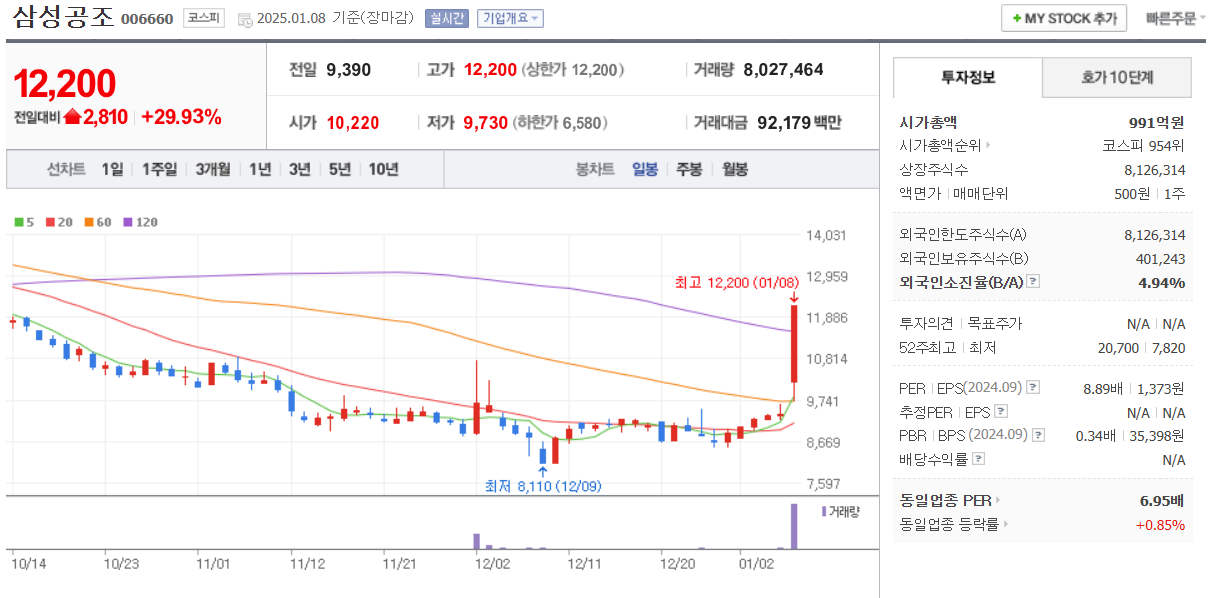Click the purple 거래량 volume legend
Image resolution: width=1212 pixels, height=598 pixels.
[840, 511]
